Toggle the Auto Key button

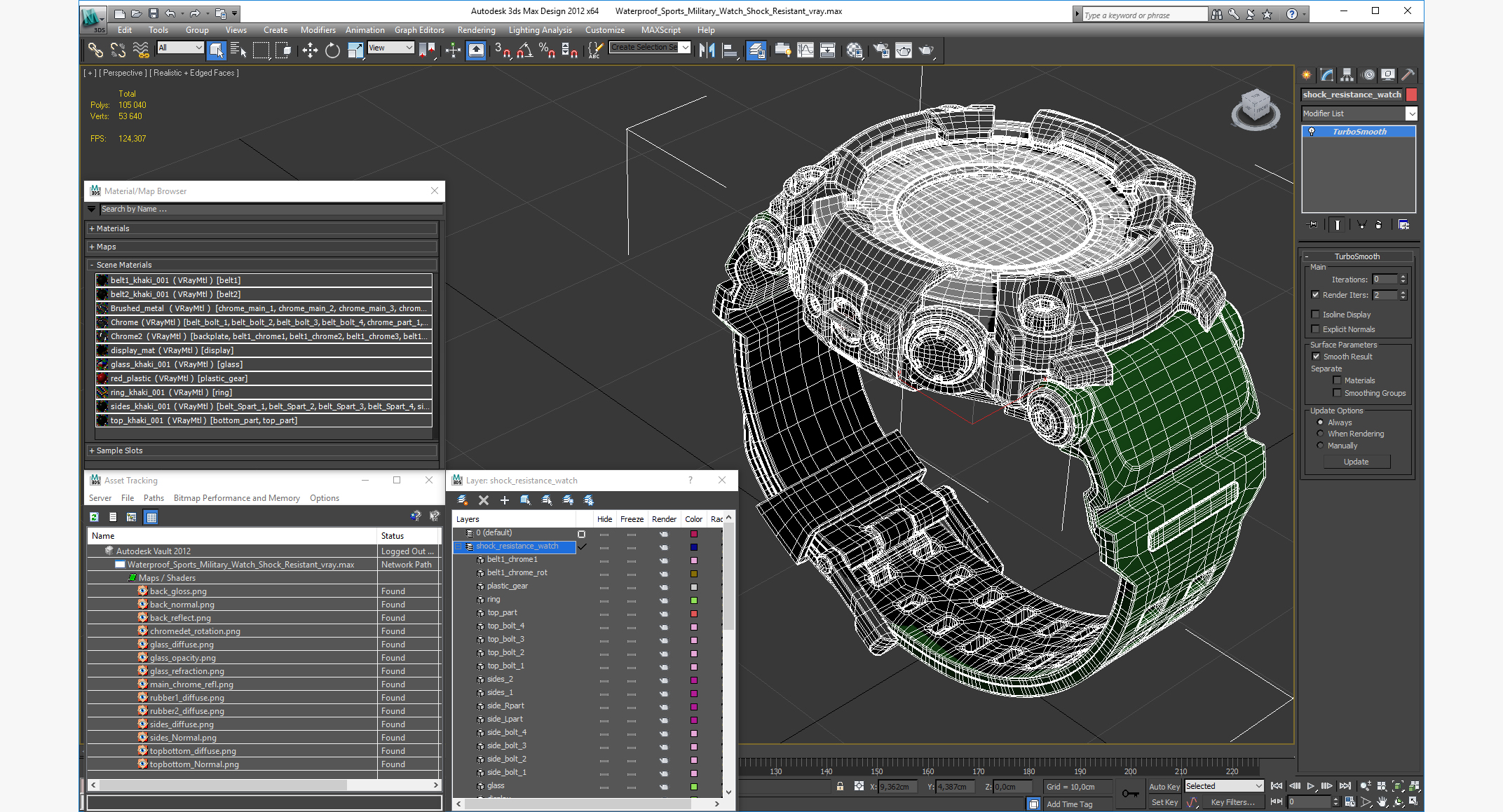(1164, 787)
